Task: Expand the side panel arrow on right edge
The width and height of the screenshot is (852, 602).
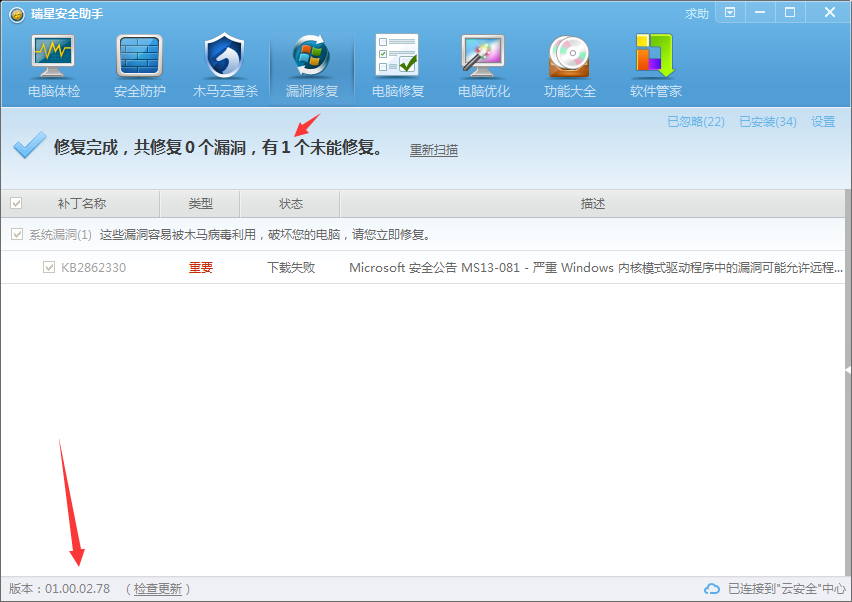Action: pos(848,369)
